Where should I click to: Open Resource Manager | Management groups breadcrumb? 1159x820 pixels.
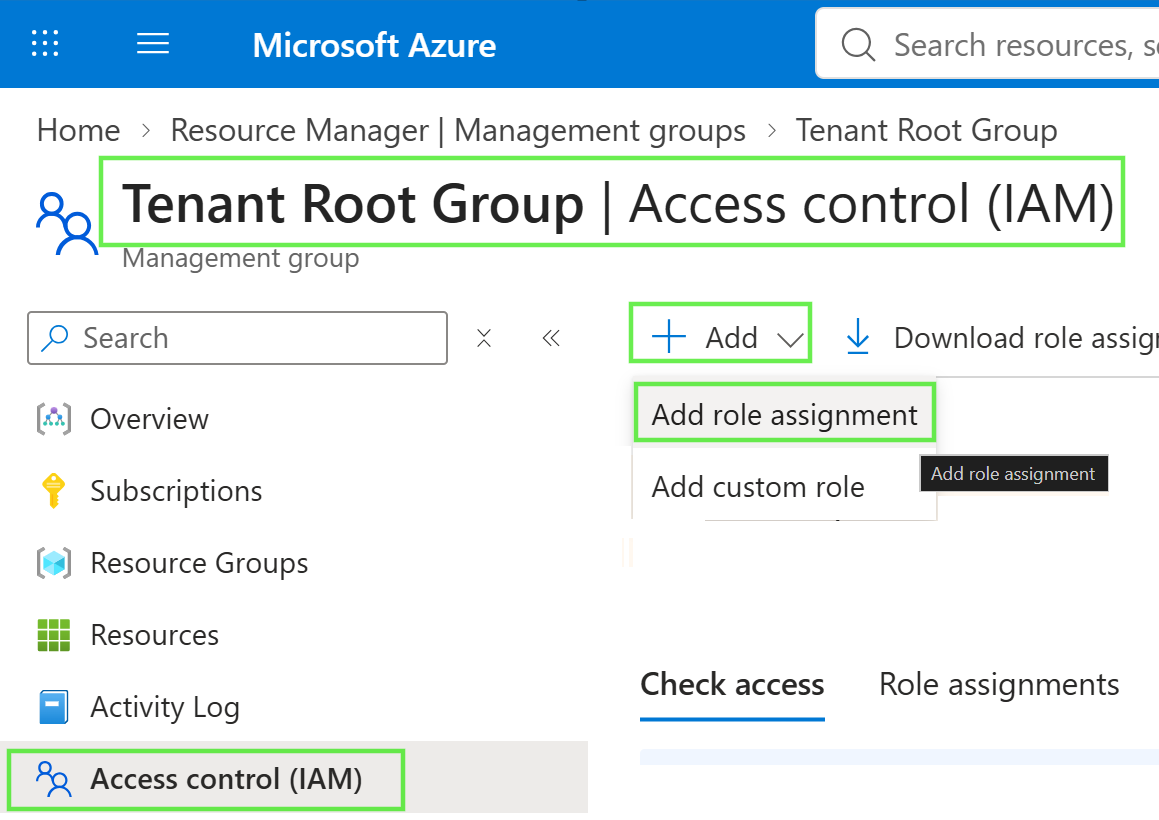(x=458, y=130)
